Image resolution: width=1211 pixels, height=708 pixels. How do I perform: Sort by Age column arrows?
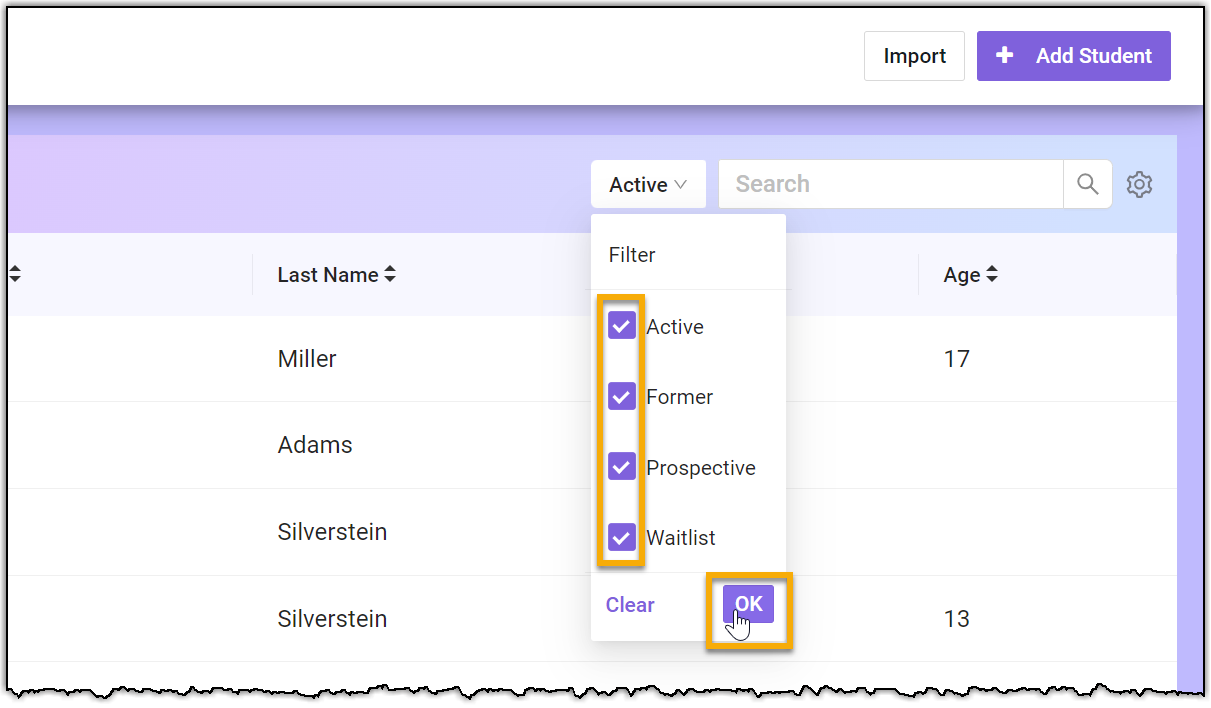pos(991,274)
